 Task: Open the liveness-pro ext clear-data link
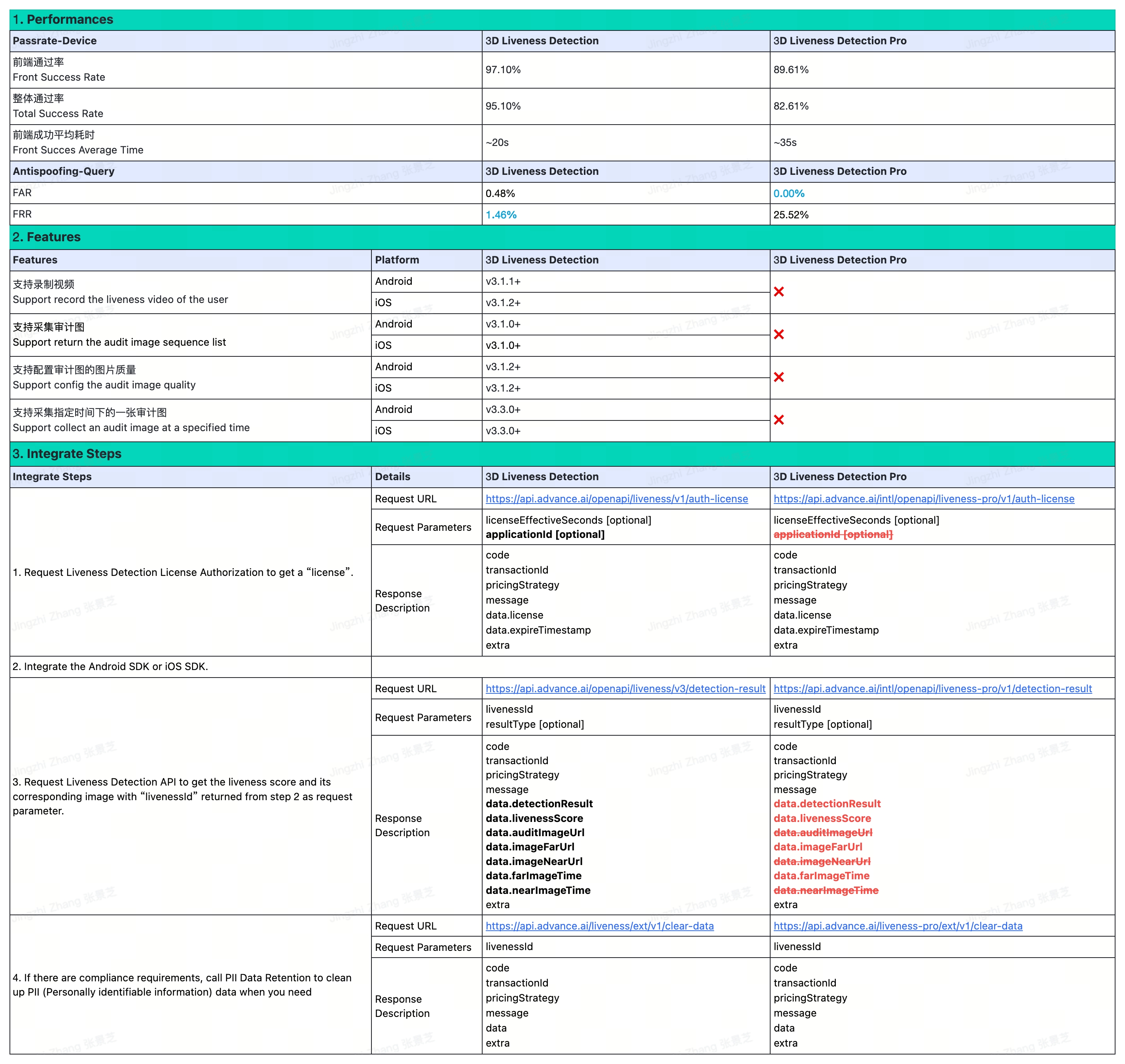coord(898,926)
